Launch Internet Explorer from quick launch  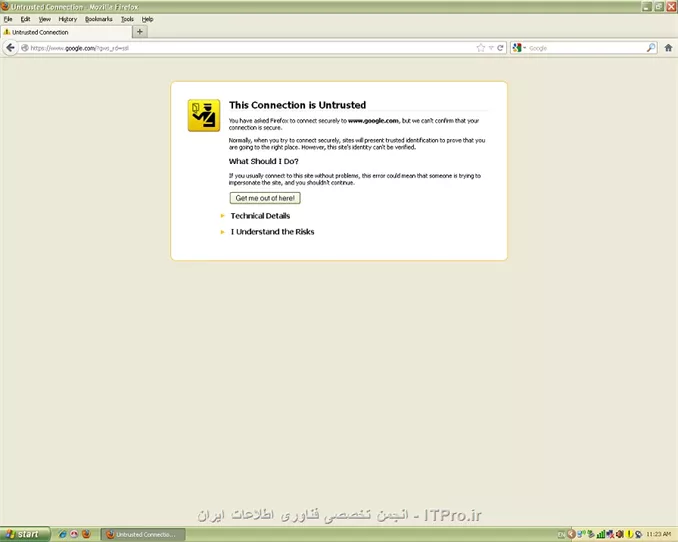pos(63,534)
